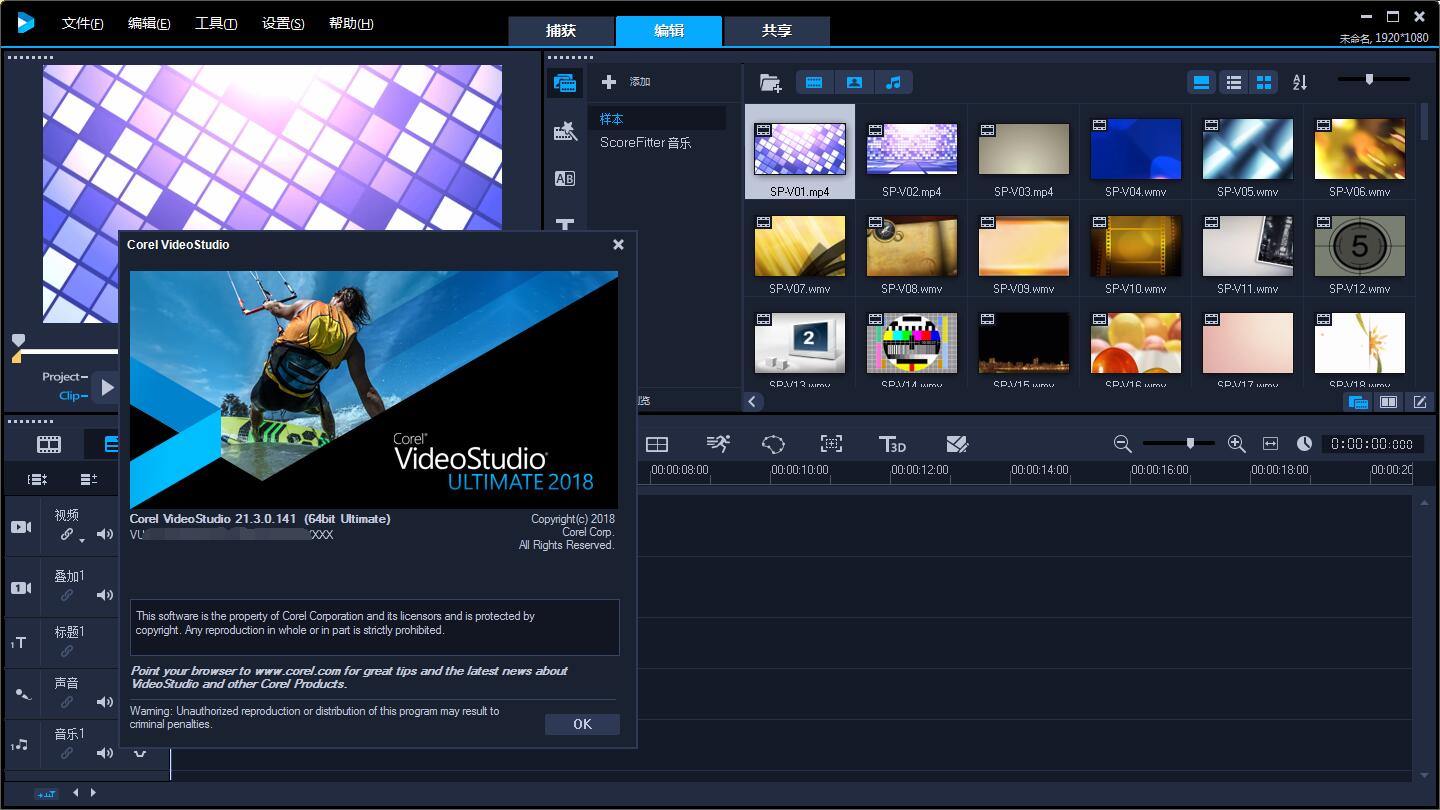
Task: Open the 文件(F) menu
Action: (82, 23)
